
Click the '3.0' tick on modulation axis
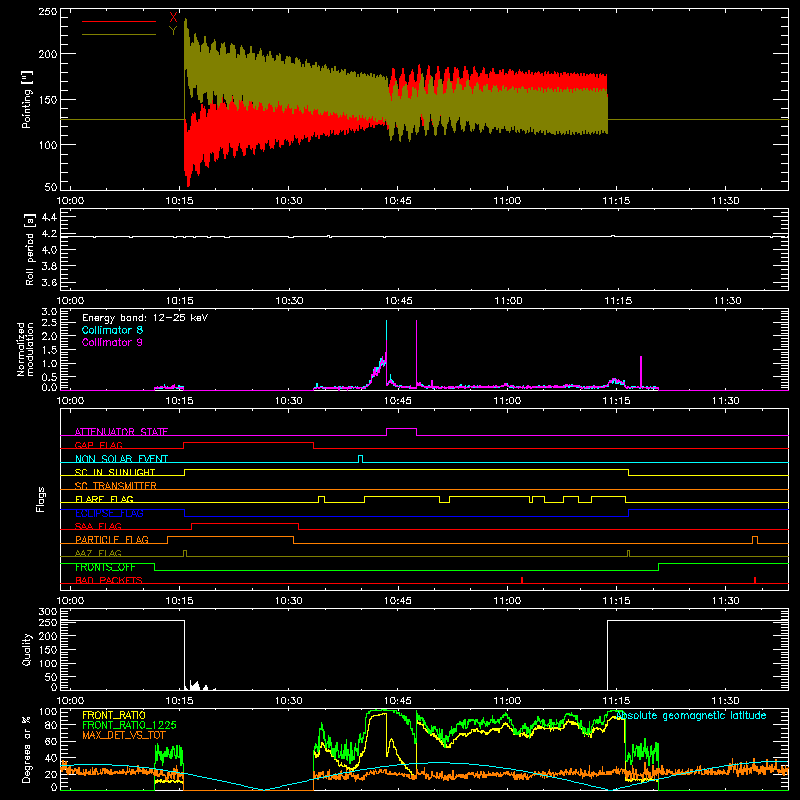pos(49,312)
